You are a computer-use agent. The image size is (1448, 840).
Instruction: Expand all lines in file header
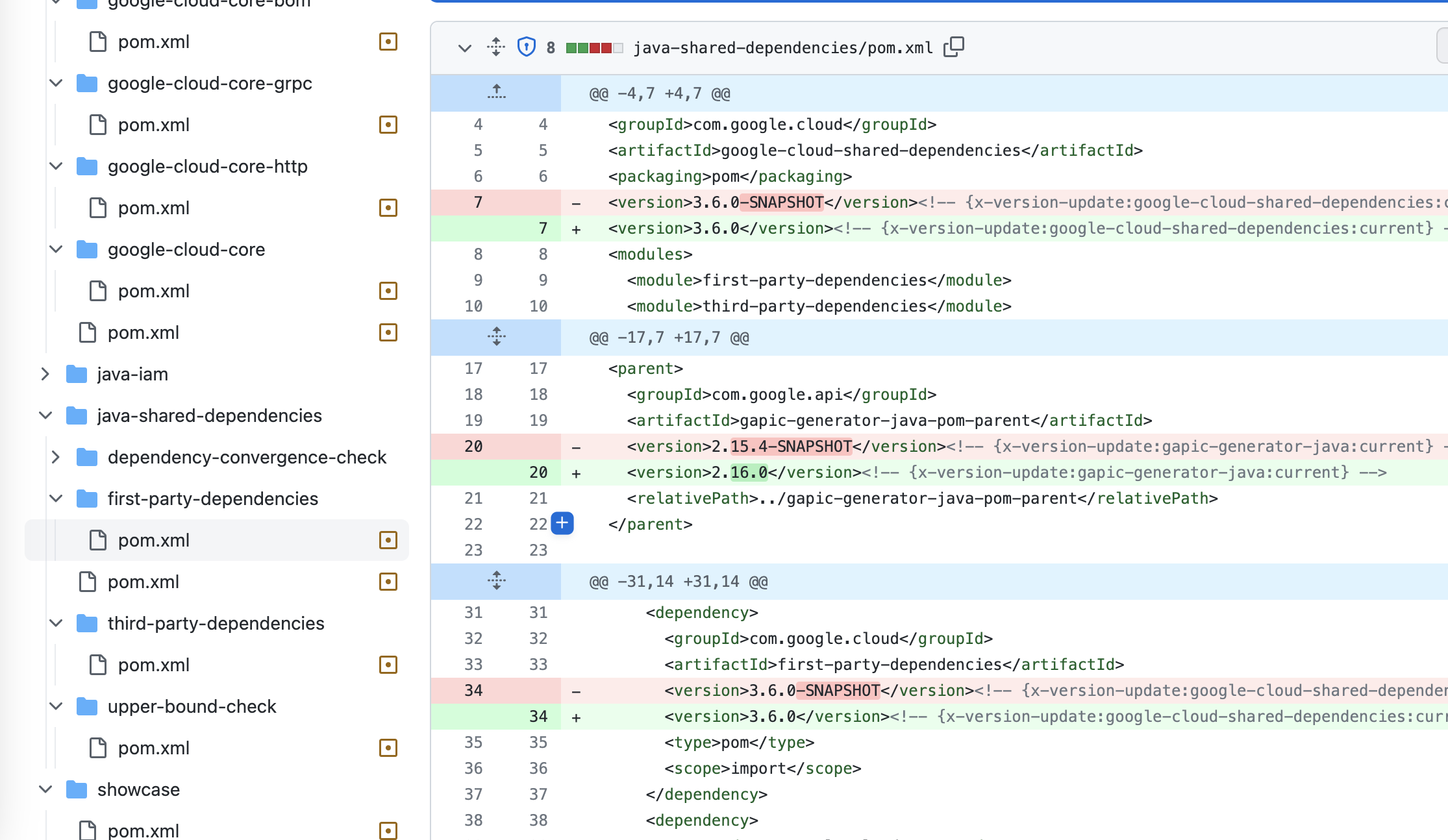point(496,47)
